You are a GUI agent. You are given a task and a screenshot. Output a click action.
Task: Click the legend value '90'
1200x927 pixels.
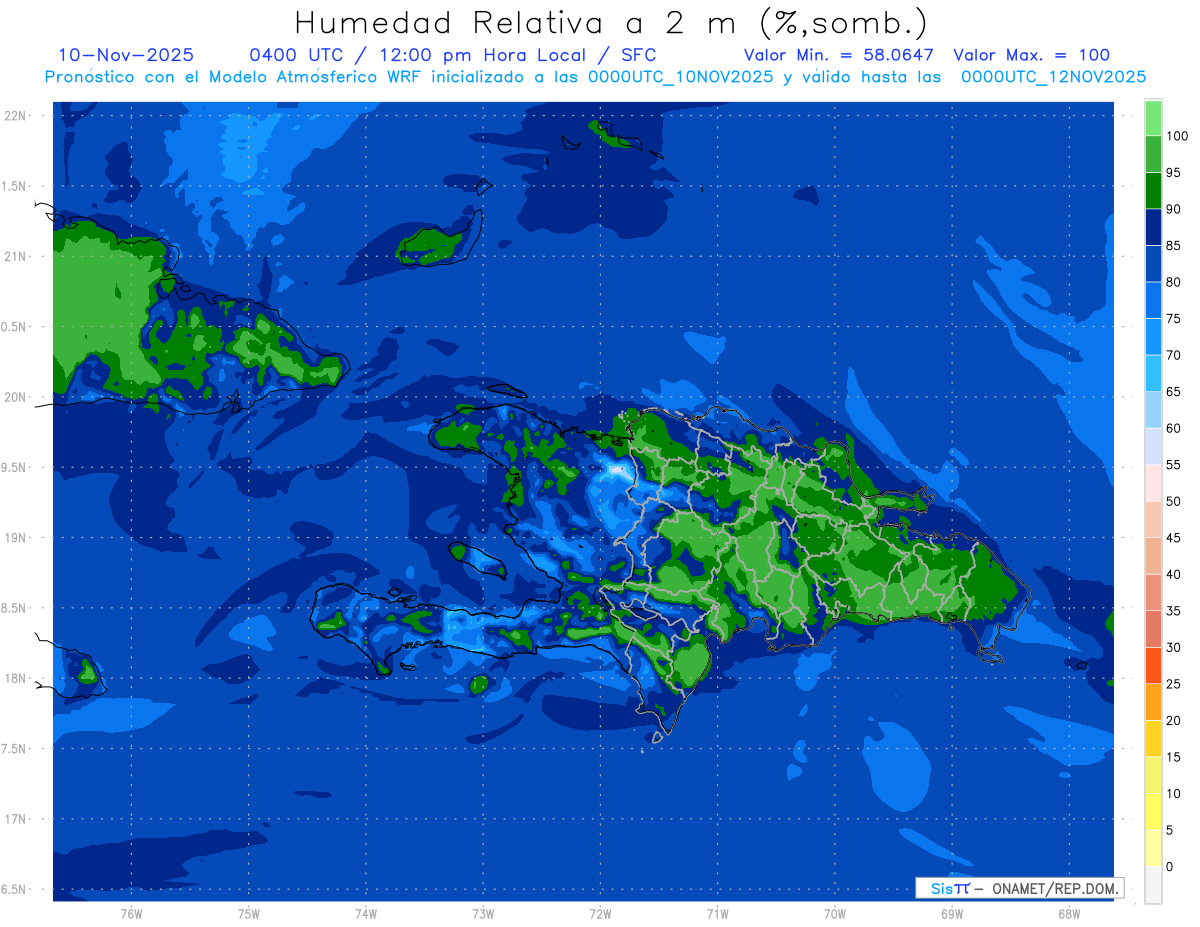pyautogui.click(x=1173, y=209)
